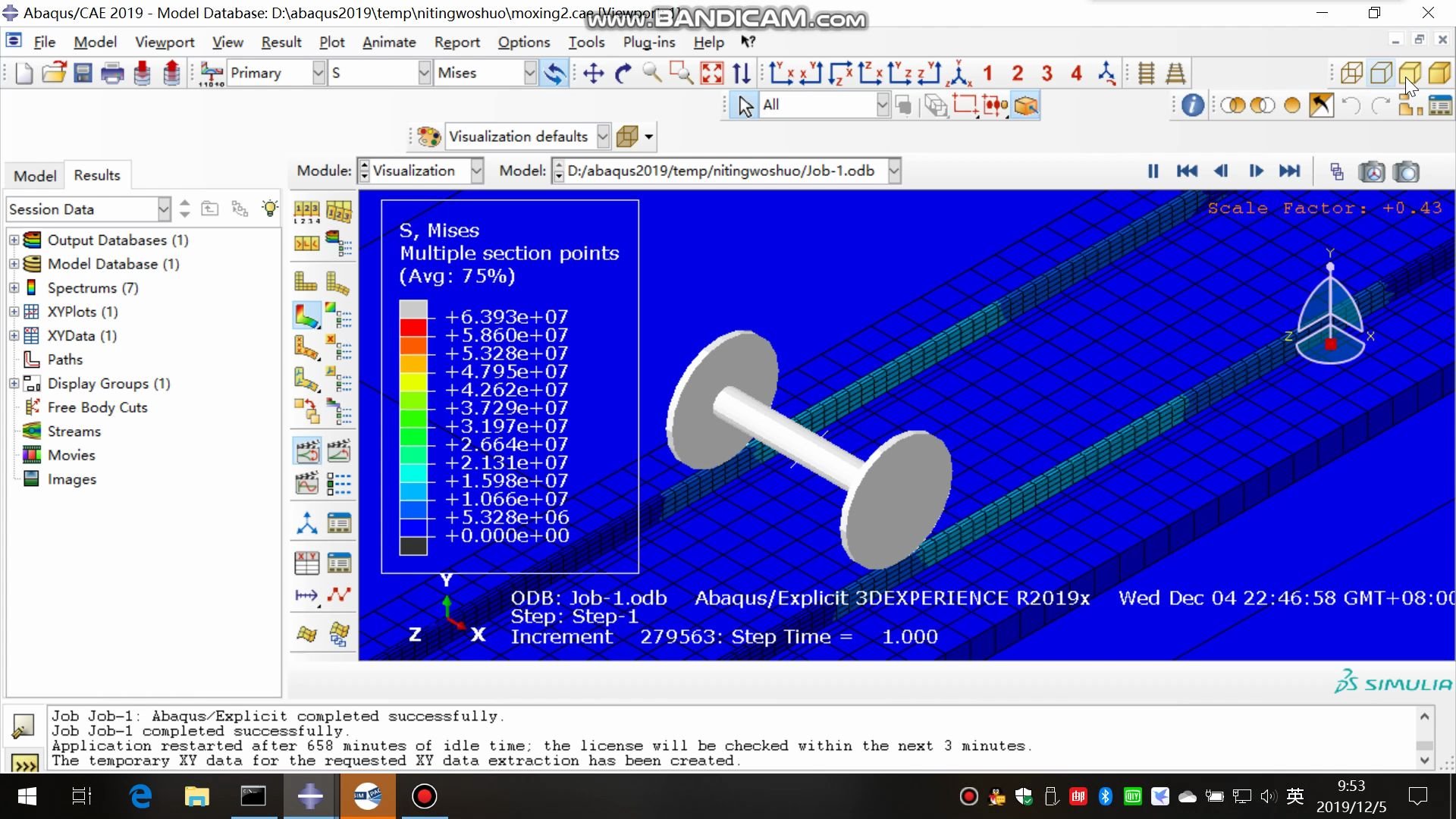Open the Animate menu

click(389, 42)
